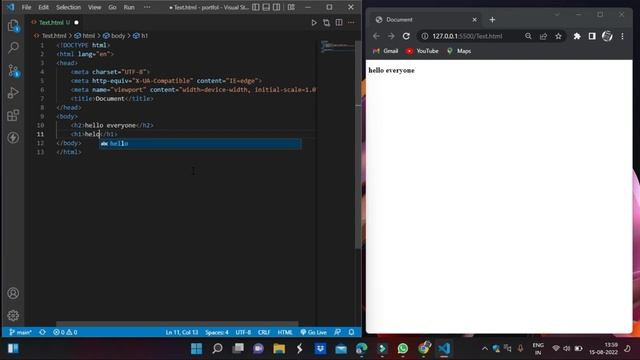The width and height of the screenshot is (640, 360).
Task: Open the Extensions view
Action: point(13,115)
